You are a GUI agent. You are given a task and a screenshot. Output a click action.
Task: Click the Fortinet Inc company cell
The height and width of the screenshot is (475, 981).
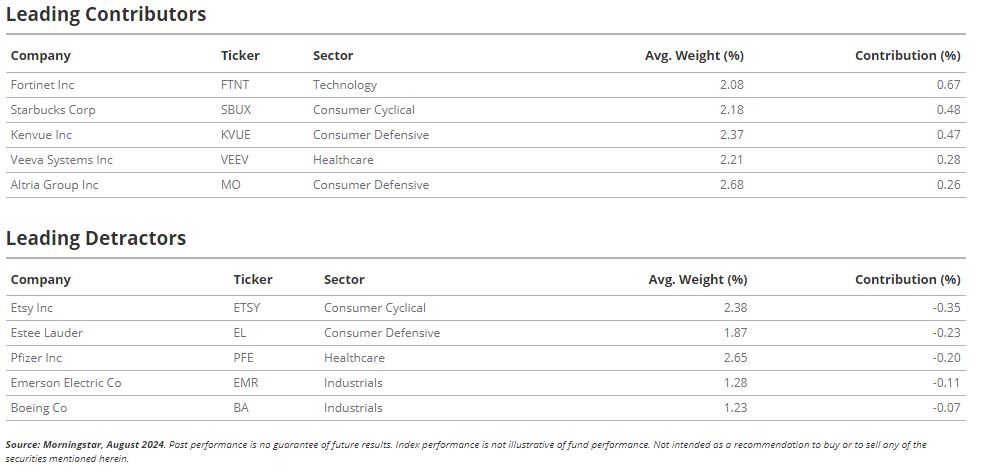coord(42,85)
